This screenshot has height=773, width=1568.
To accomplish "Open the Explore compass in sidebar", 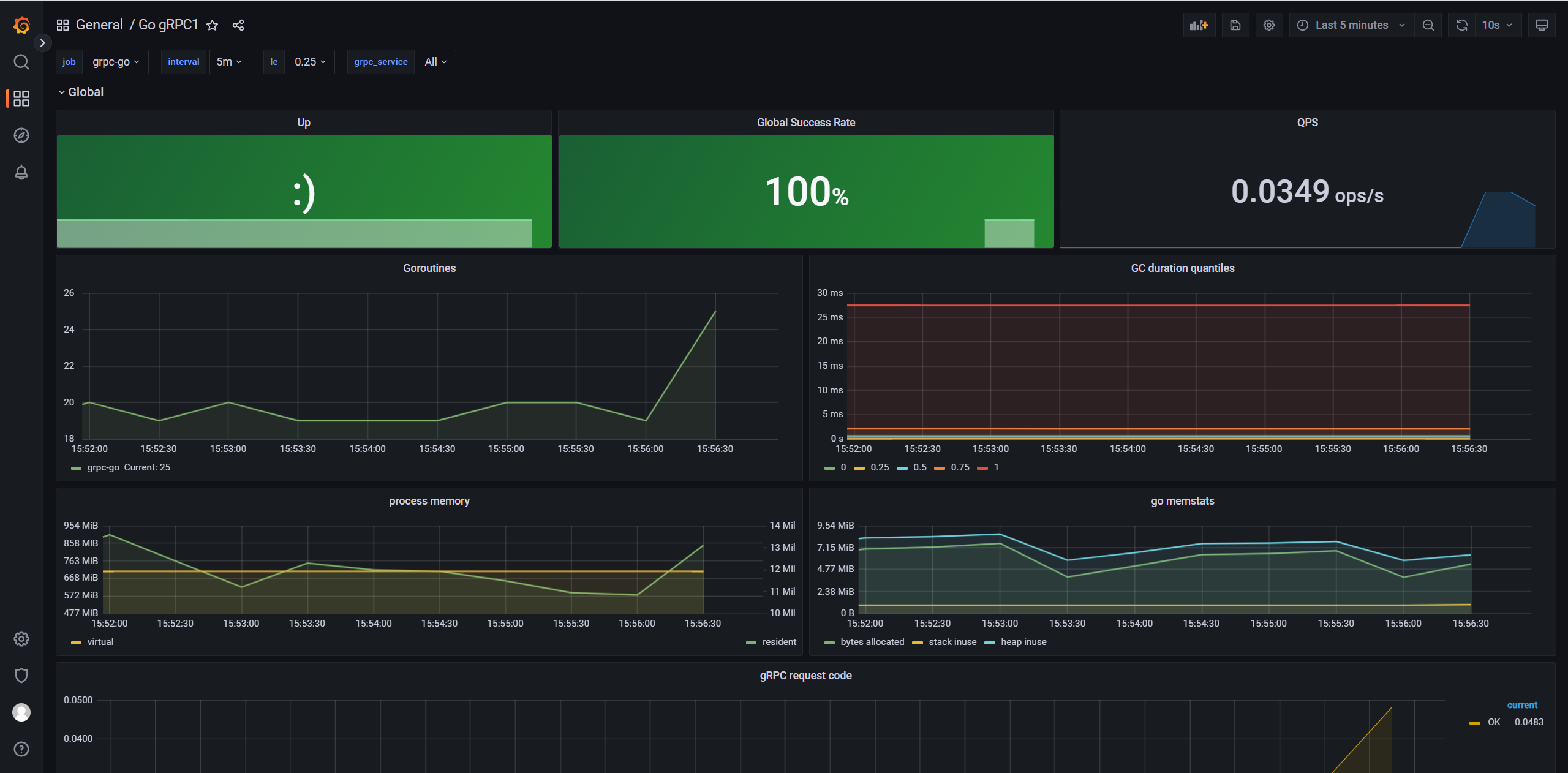I will click(x=21, y=135).
